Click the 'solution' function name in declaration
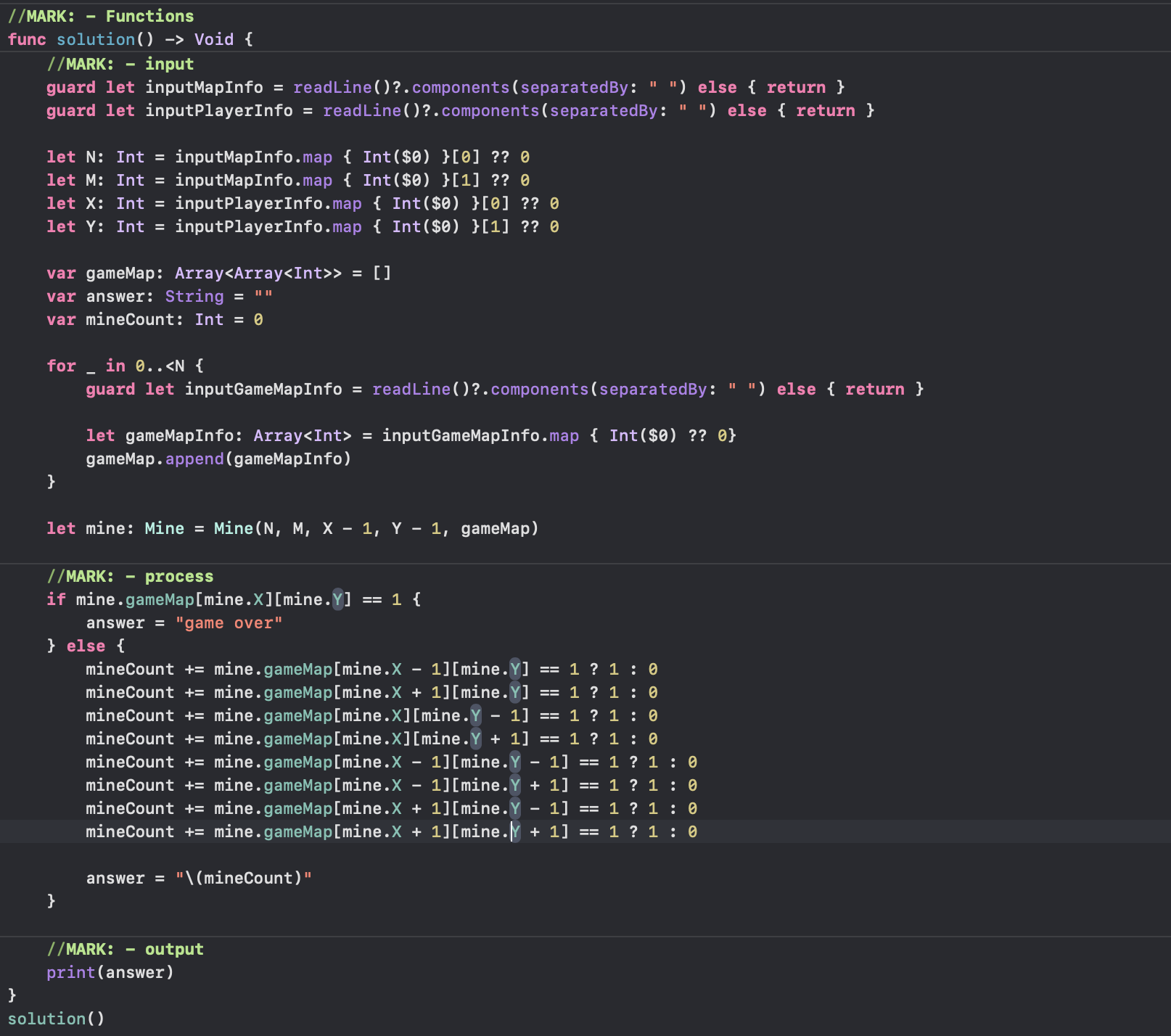 click(96, 39)
